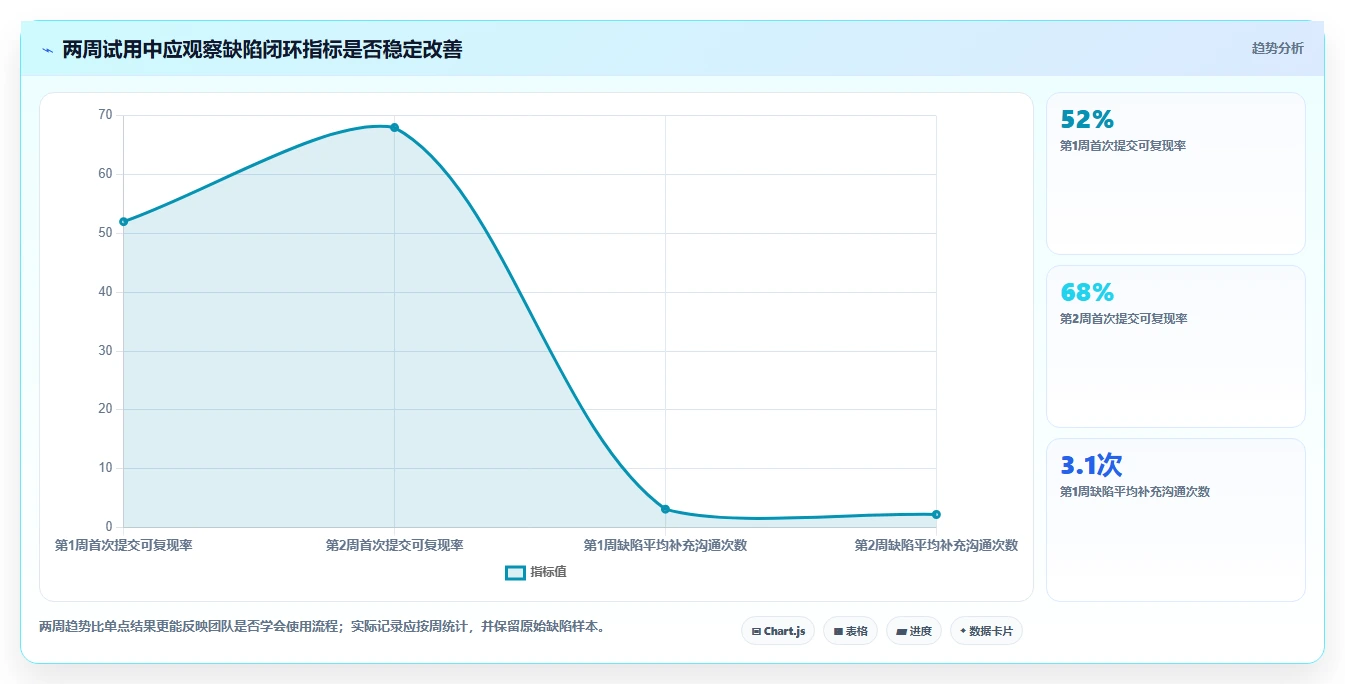Click the y-axis tick 0

click(109, 527)
